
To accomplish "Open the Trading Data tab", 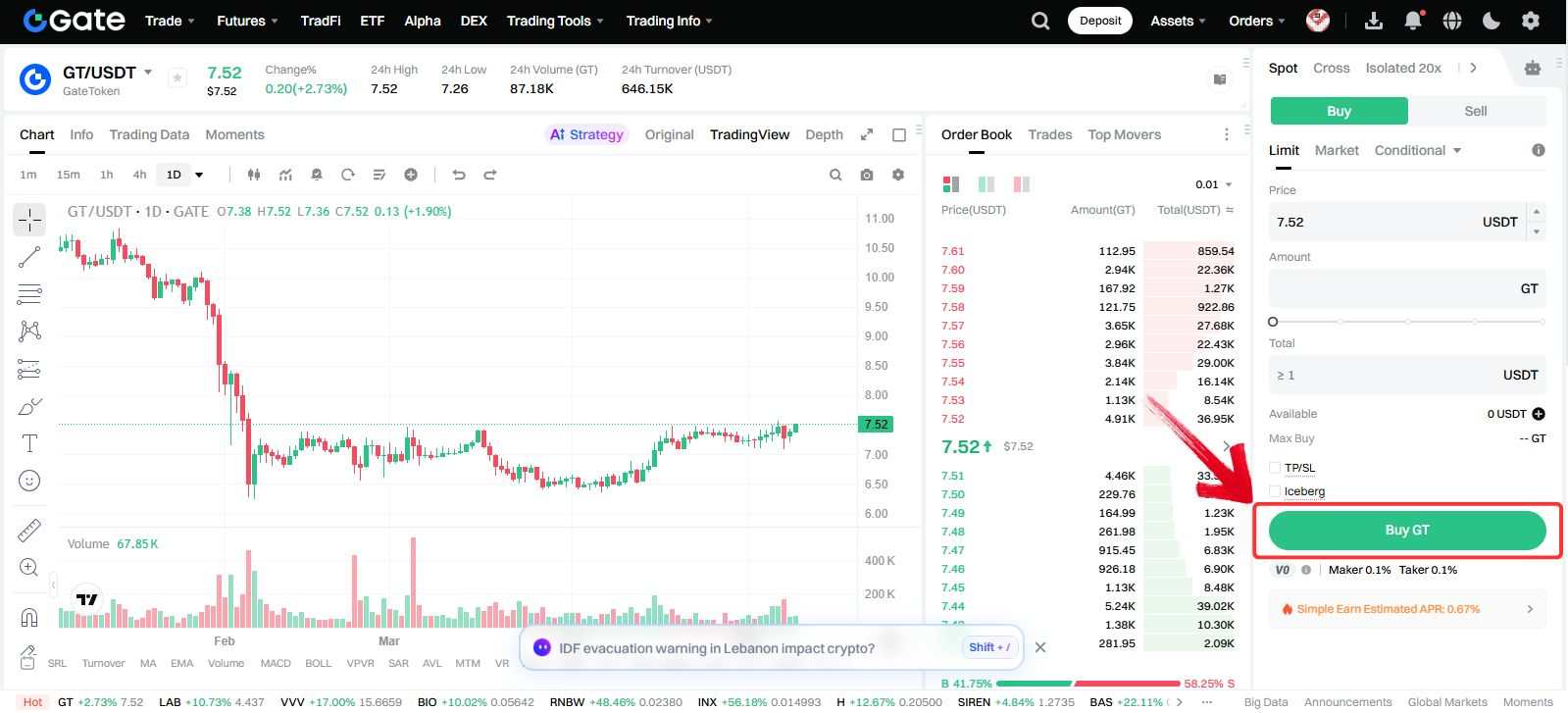I will click(x=149, y=134).
